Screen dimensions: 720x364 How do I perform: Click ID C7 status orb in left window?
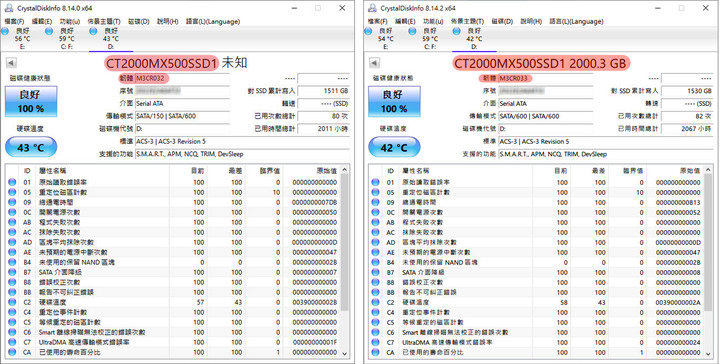click(12, 342)
